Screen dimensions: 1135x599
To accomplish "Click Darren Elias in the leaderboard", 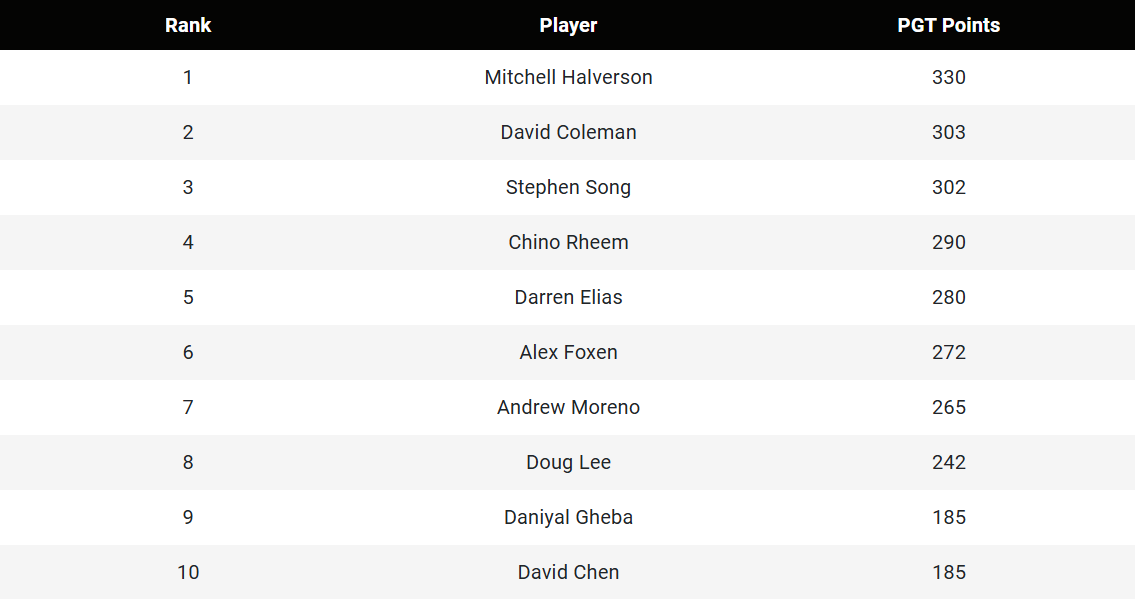I will click(x=568, y=297).
